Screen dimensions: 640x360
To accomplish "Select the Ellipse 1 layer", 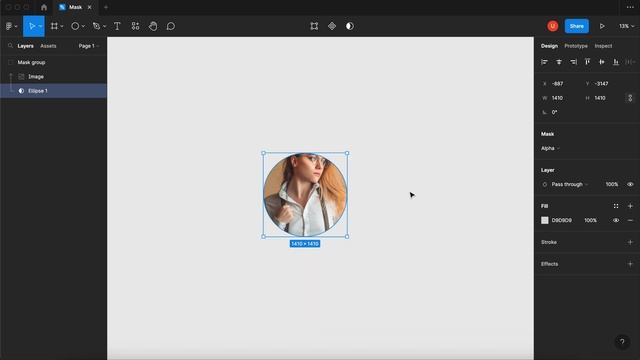I will pos(53,91).
